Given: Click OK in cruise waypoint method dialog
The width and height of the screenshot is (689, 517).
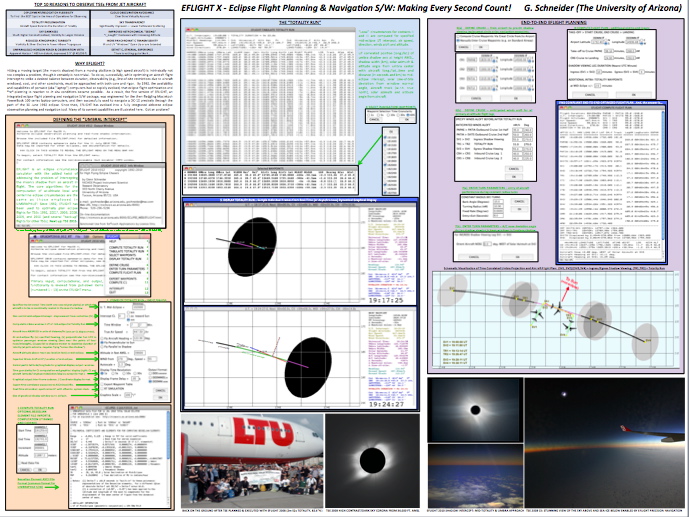Looking at the screenshot, I should pos(481,47).
